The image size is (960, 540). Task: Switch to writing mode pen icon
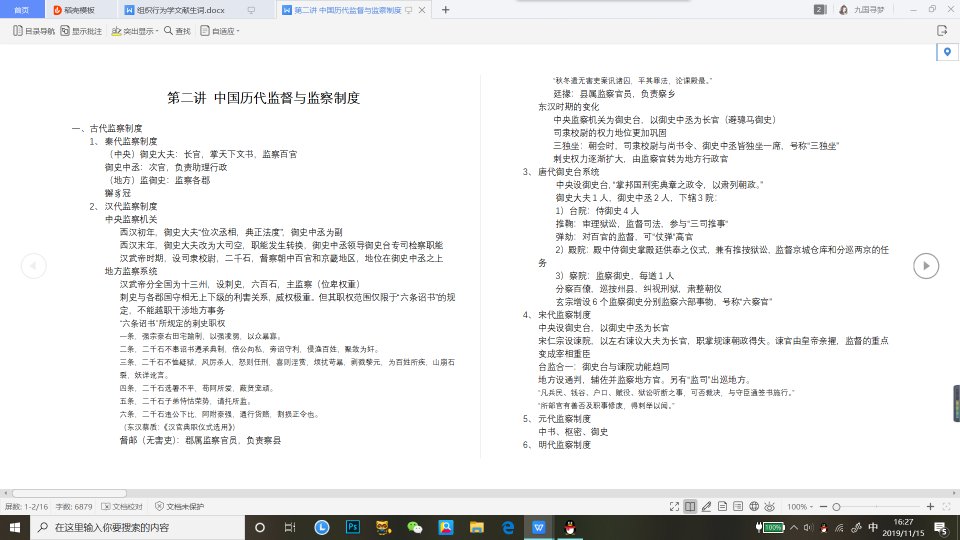point(706,506)
